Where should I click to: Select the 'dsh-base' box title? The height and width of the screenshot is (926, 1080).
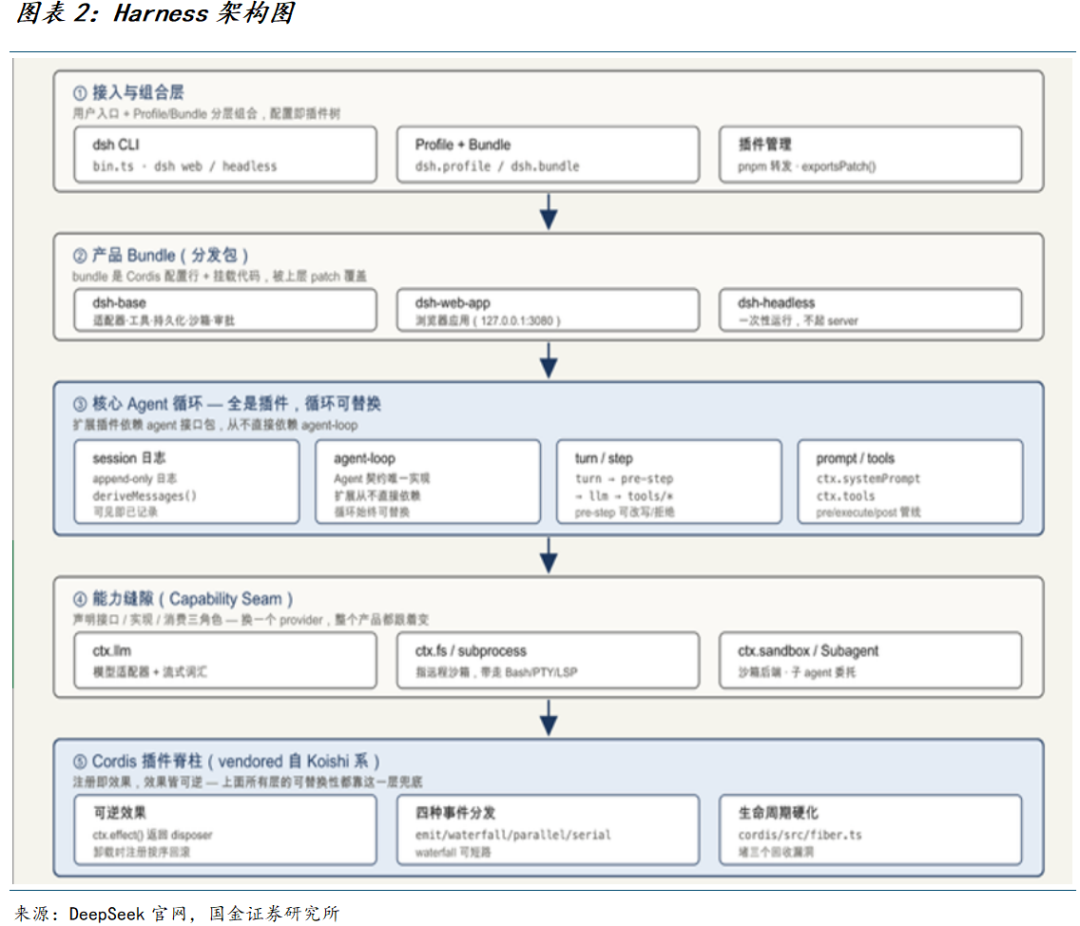pyautogui.click(x=119, y=302)
